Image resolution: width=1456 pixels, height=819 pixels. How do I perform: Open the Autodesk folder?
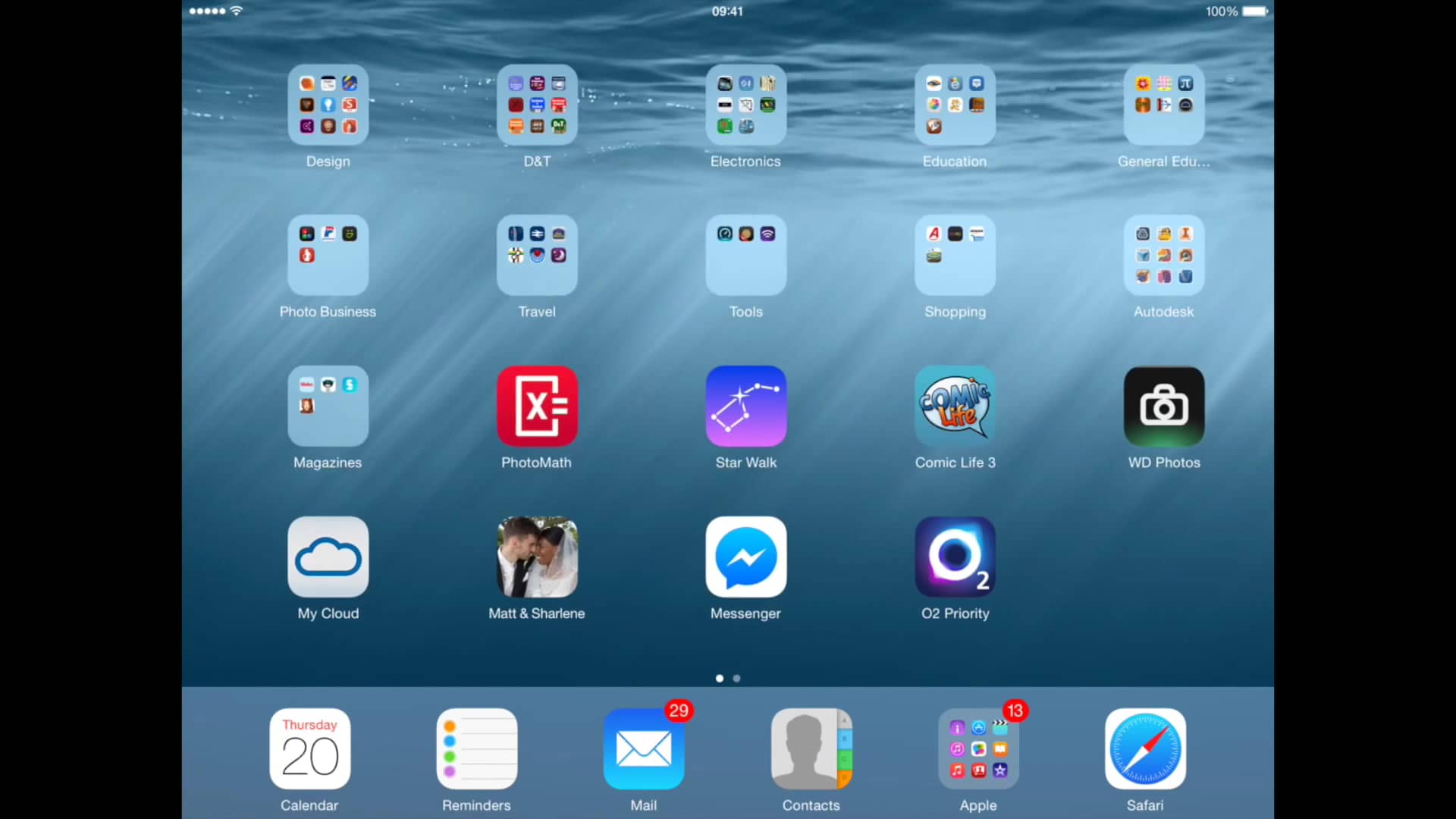[1163, 256]
